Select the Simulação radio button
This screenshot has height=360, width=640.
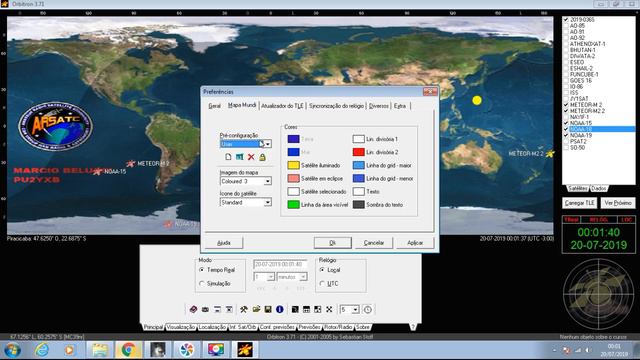coord(202,283)
